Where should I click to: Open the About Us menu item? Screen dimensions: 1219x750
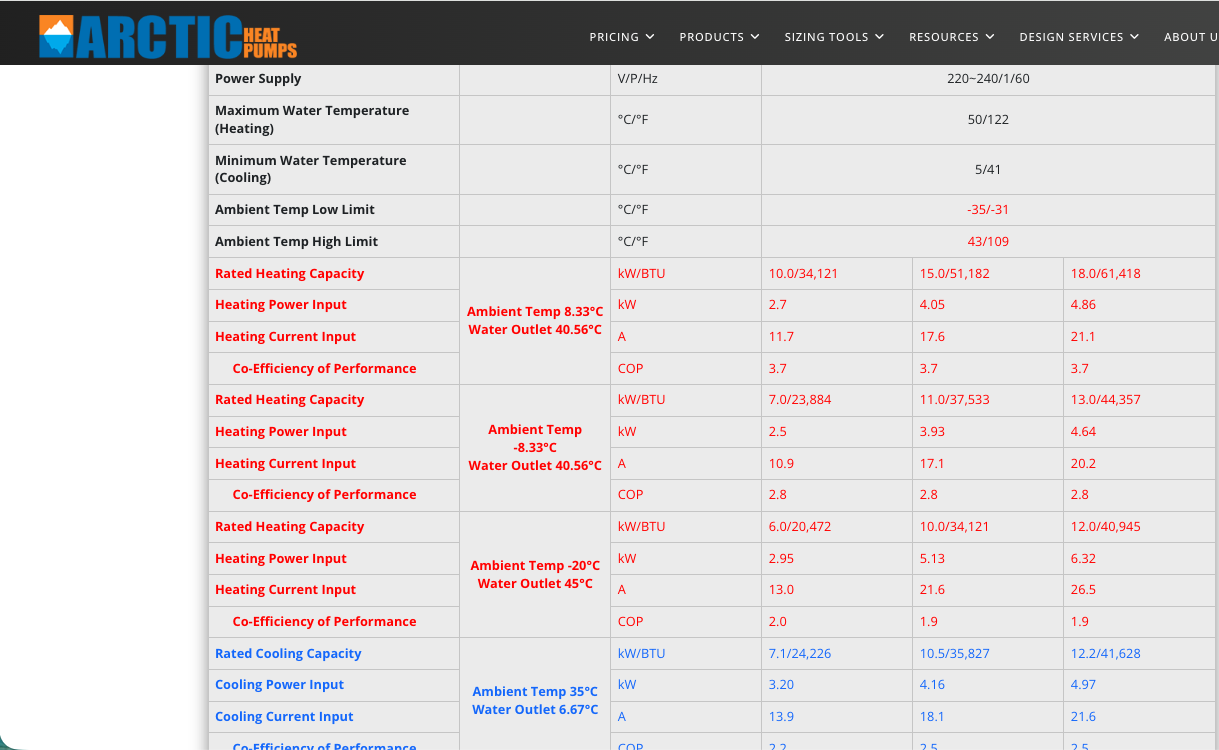[x=1191, y=37]
